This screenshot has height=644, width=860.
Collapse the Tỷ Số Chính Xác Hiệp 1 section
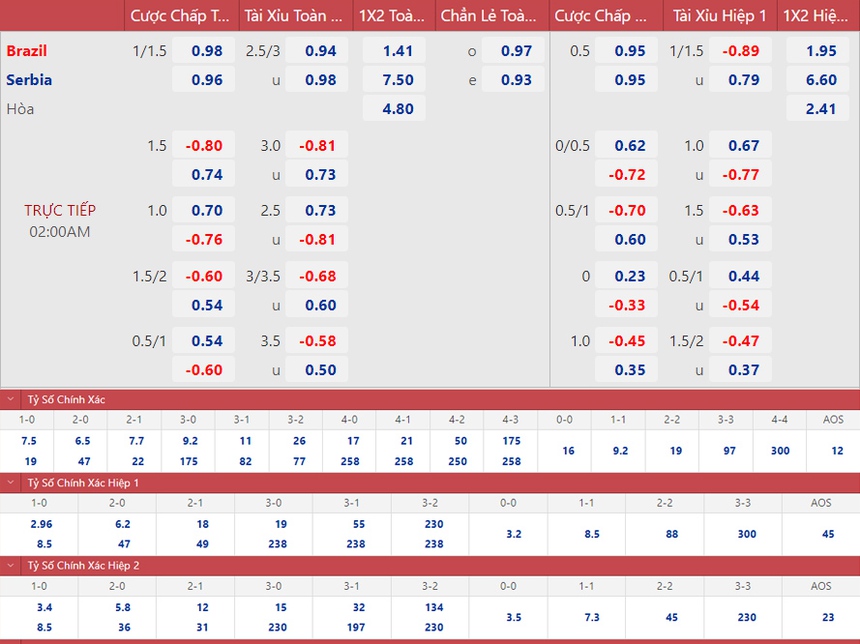click(11, 482)
